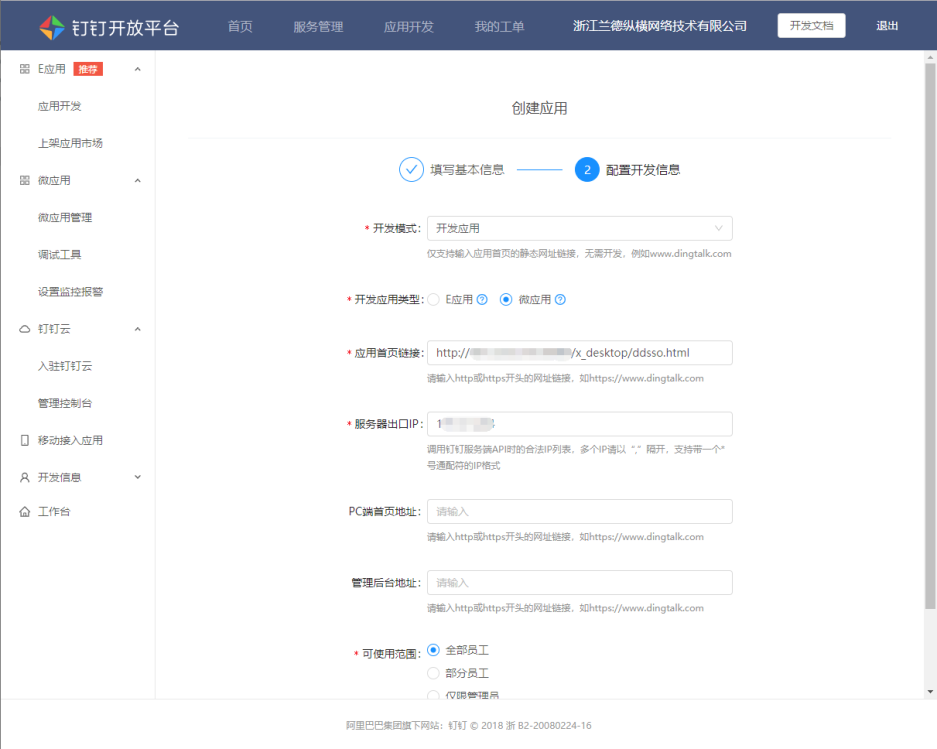Click the 钉钉云 cloud icon

(25, 329)
